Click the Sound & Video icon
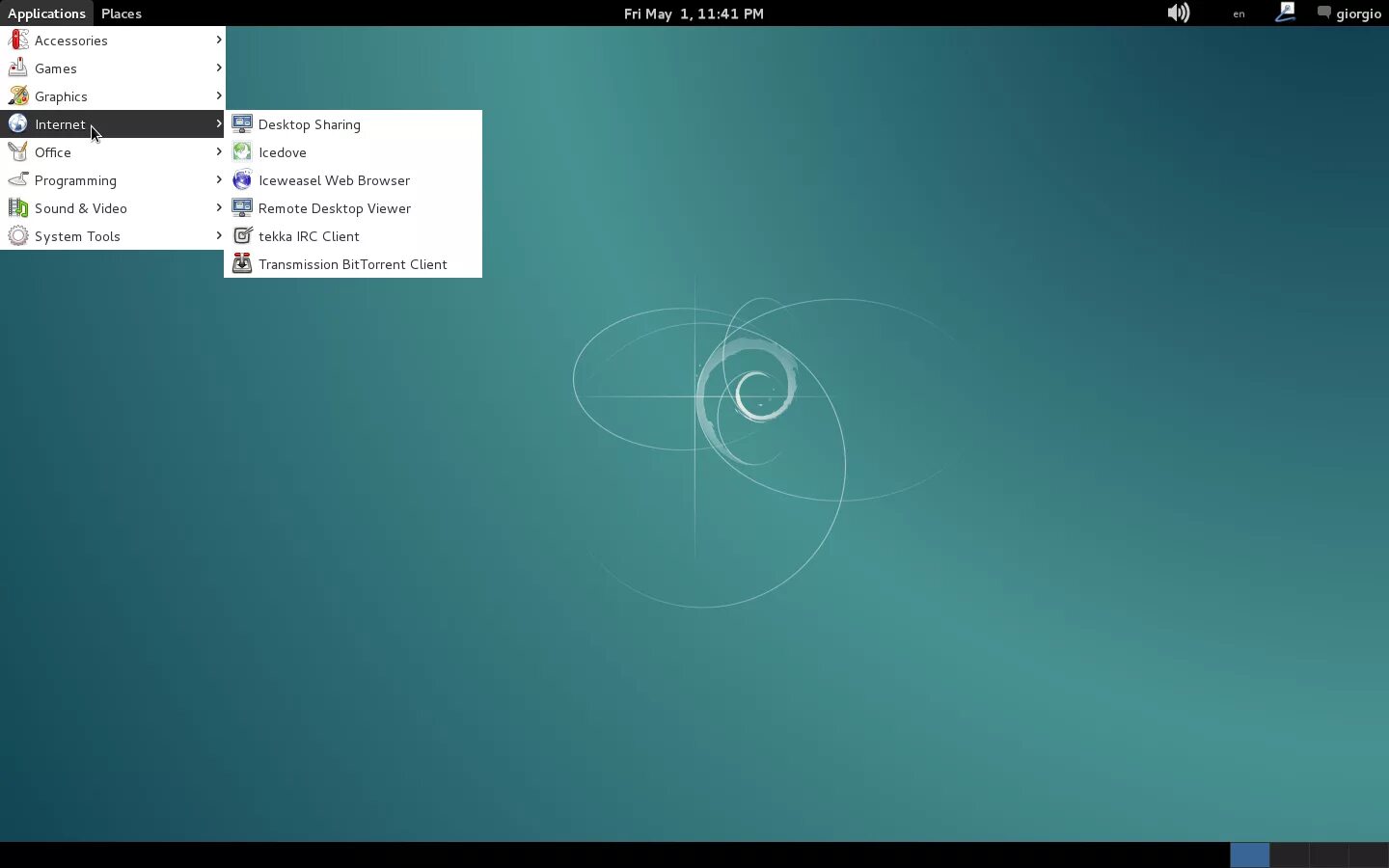Image resolution: width=1389 pixels, height=868 pixels. [18, 207]
